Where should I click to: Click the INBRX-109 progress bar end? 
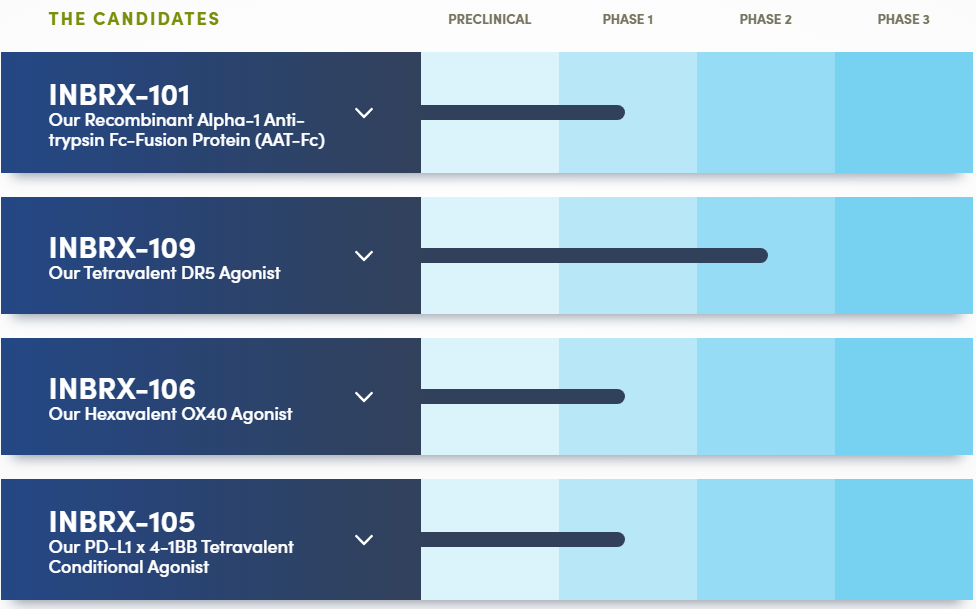(x=759, y=255)
